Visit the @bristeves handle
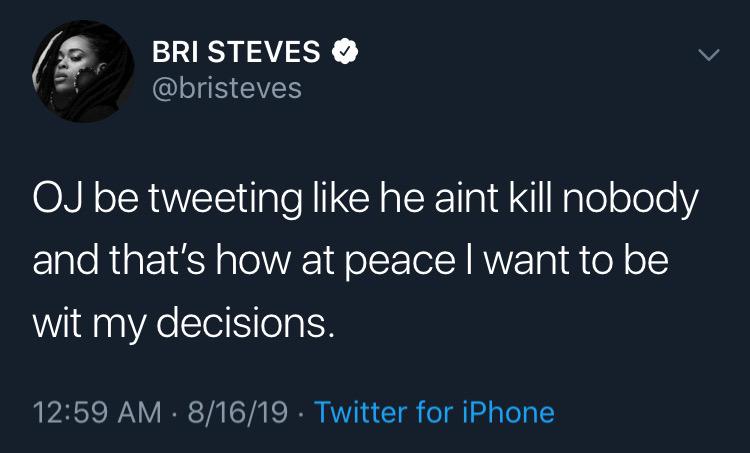This screenshot has height=453, width=750. point(227,89)
